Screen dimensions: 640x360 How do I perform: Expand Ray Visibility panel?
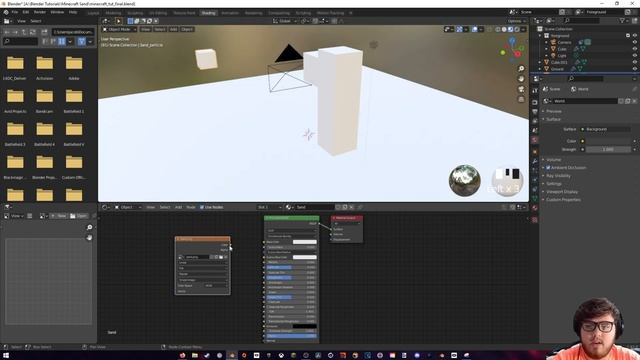pos(558,176)
